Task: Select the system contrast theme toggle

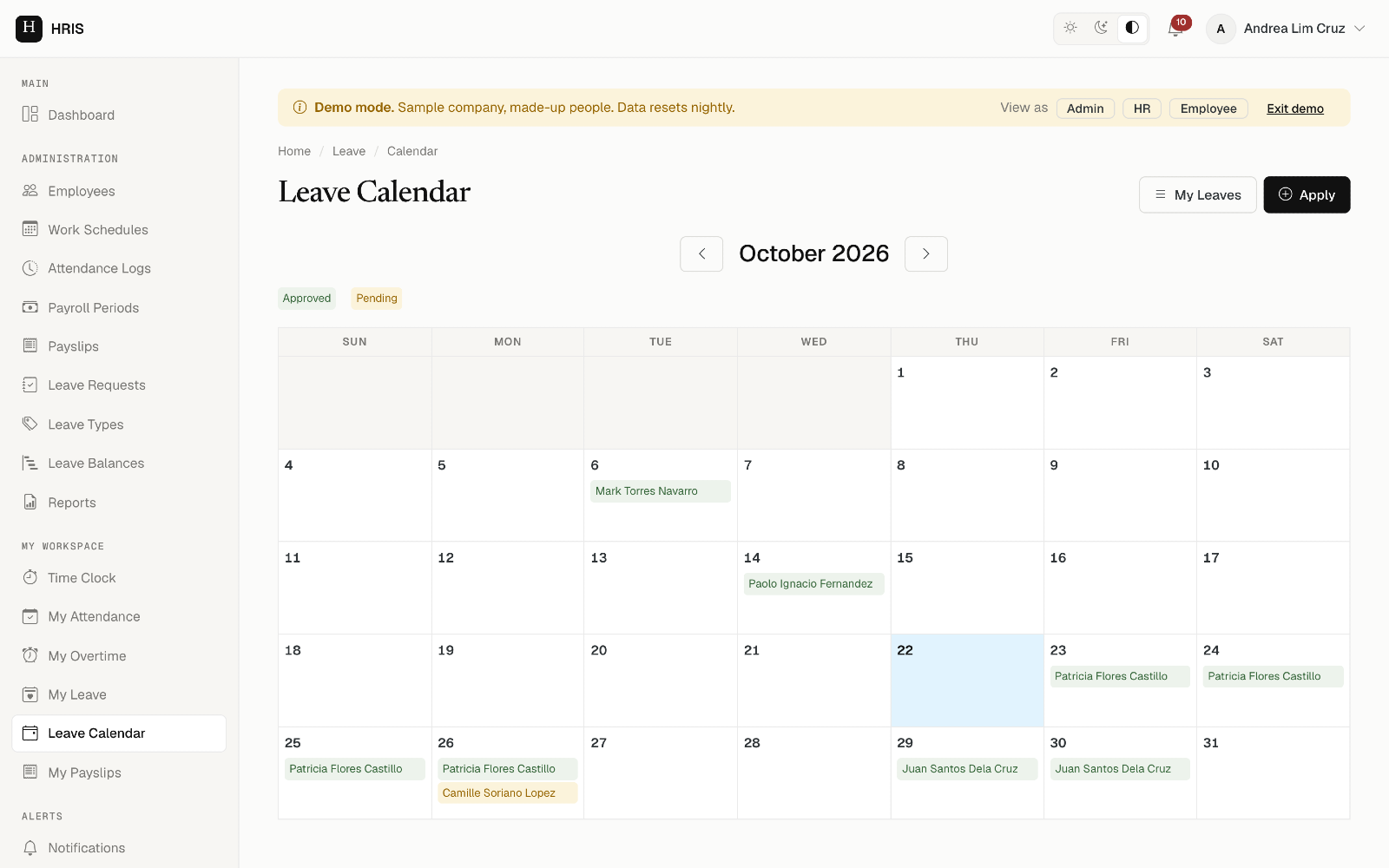Action: tap(1132, 28)
